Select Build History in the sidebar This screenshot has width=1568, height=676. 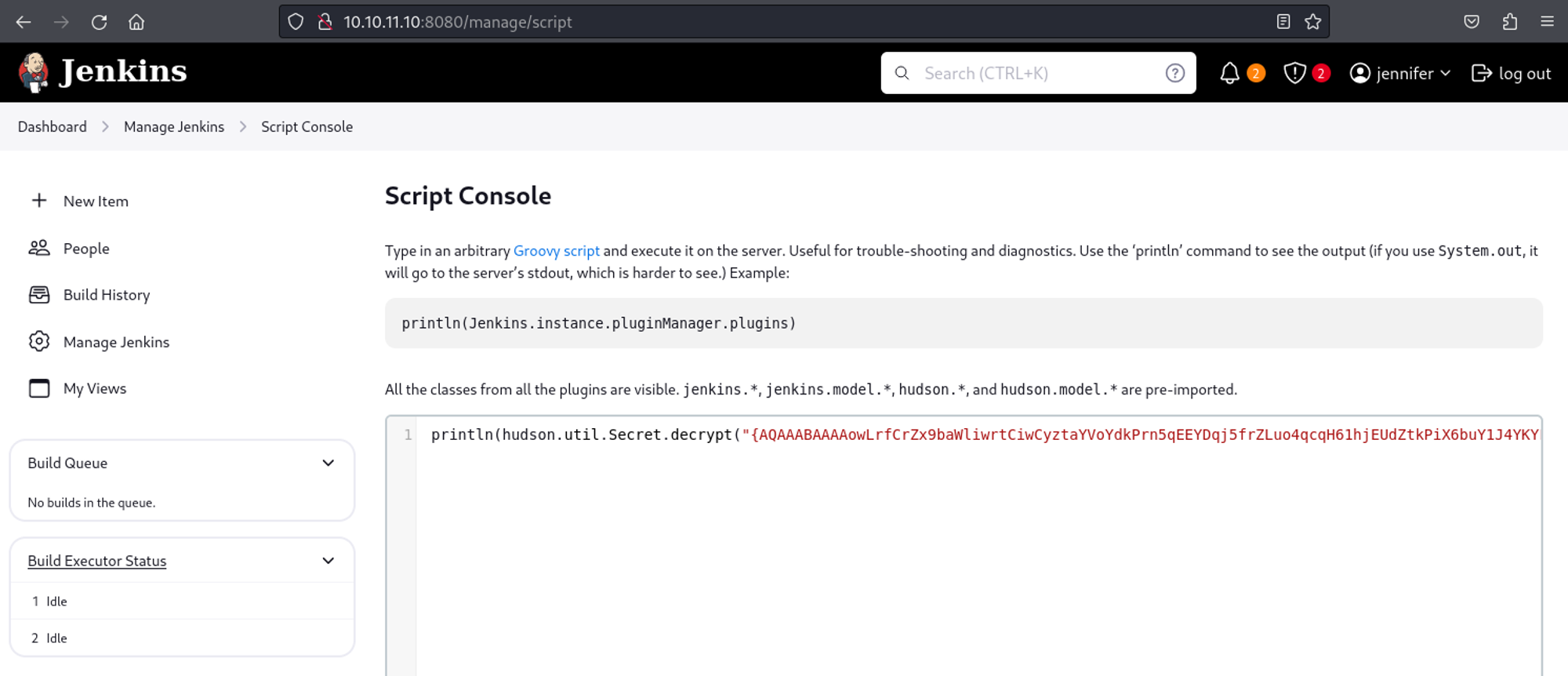[x=106, y=295]
